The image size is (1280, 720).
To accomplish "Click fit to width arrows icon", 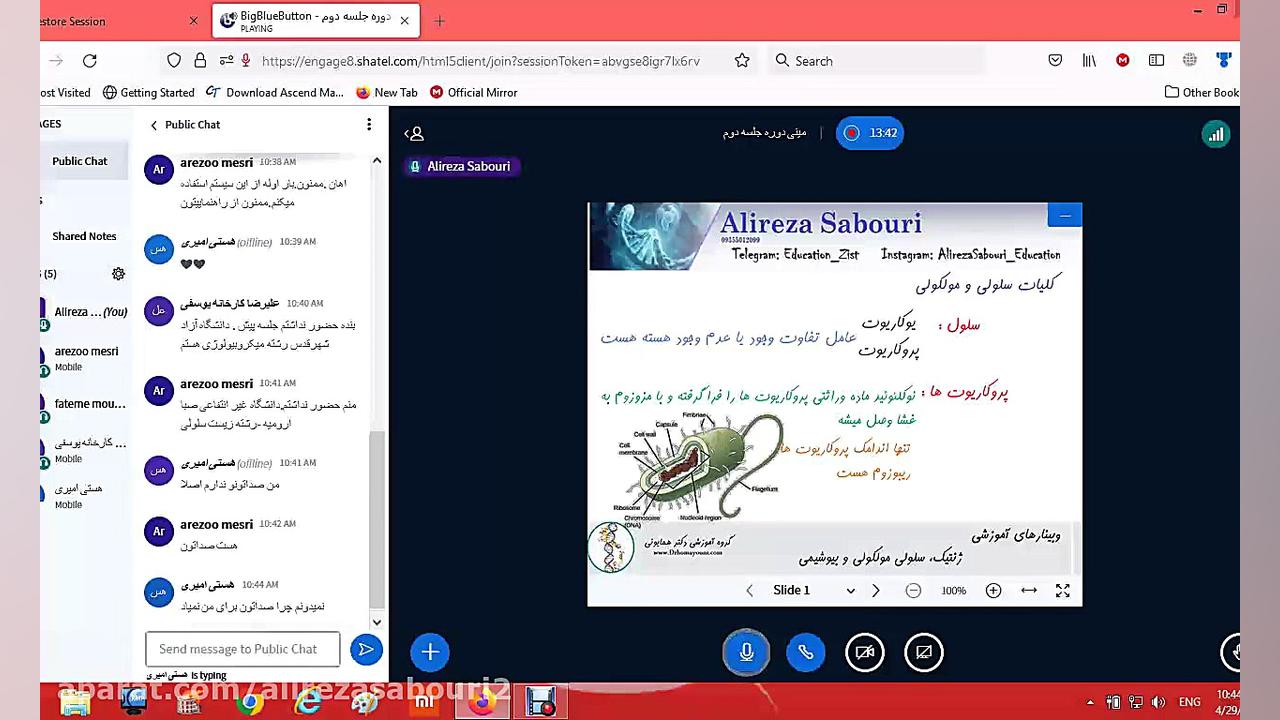I will [1029, 590].
